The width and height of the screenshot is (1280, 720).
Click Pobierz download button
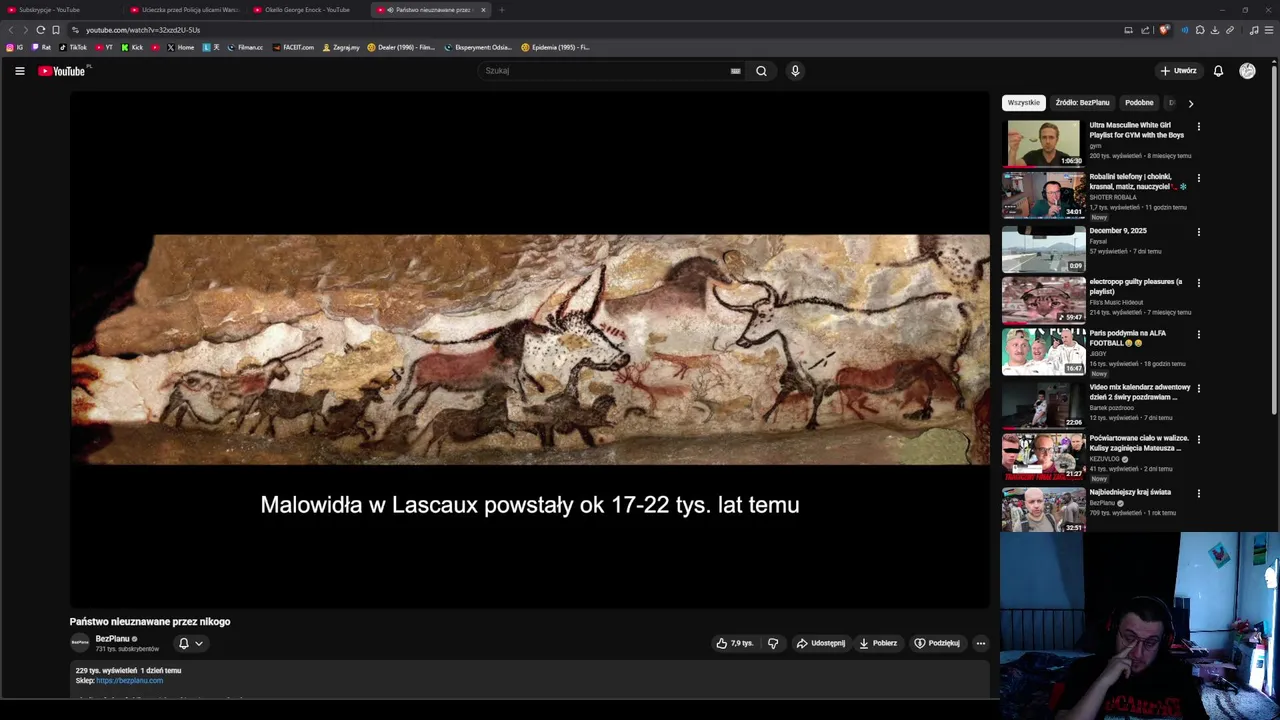(878, 643)
